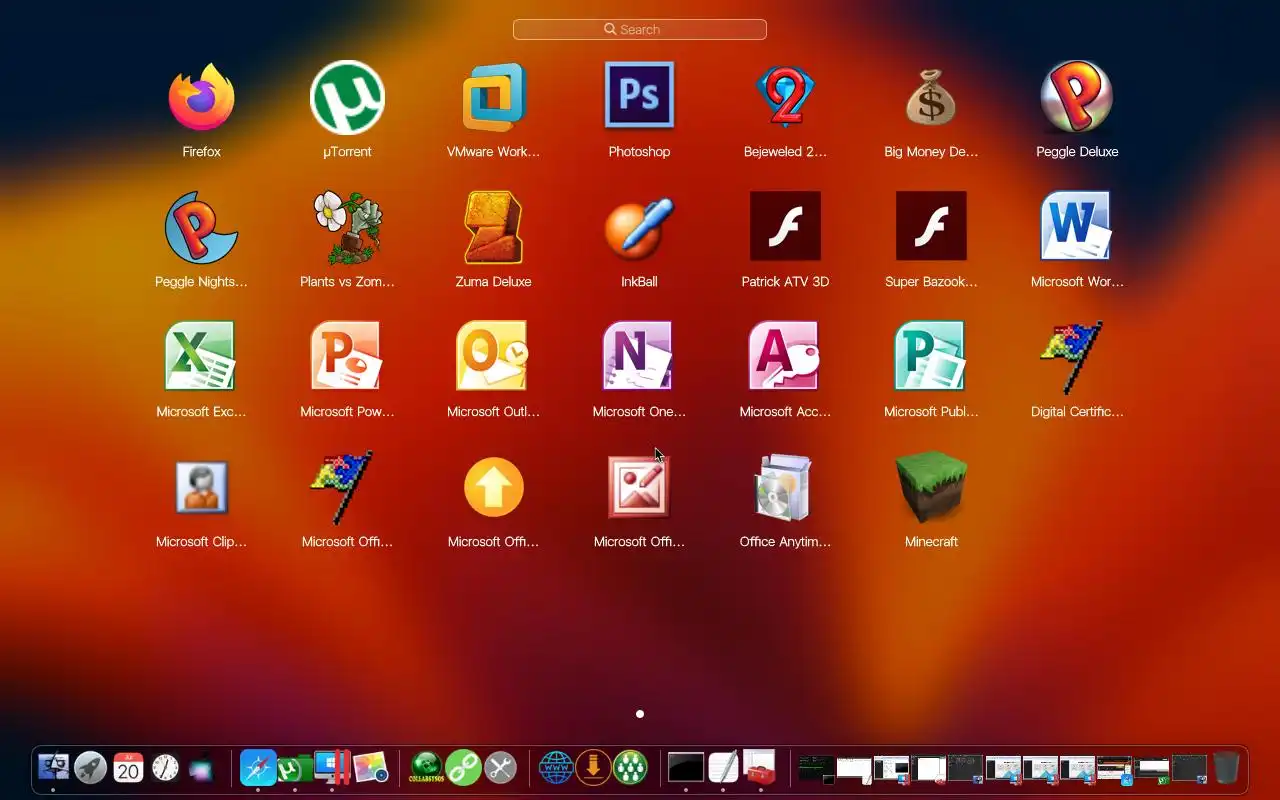
Task: Launch Microsoft OneNote
Action: pyautogui.click(x=639, y=356)
